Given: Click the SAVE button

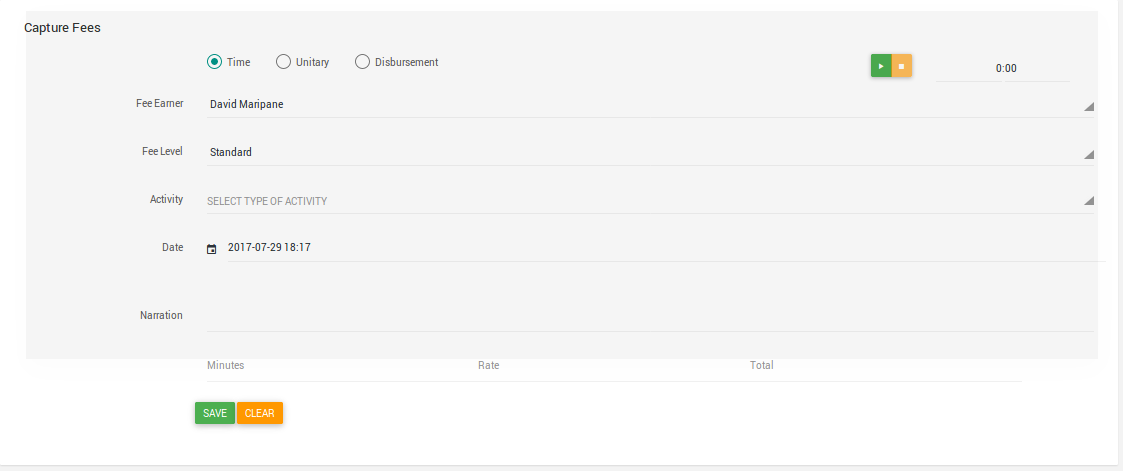Looking at the screenshot, I should (215, 413).
